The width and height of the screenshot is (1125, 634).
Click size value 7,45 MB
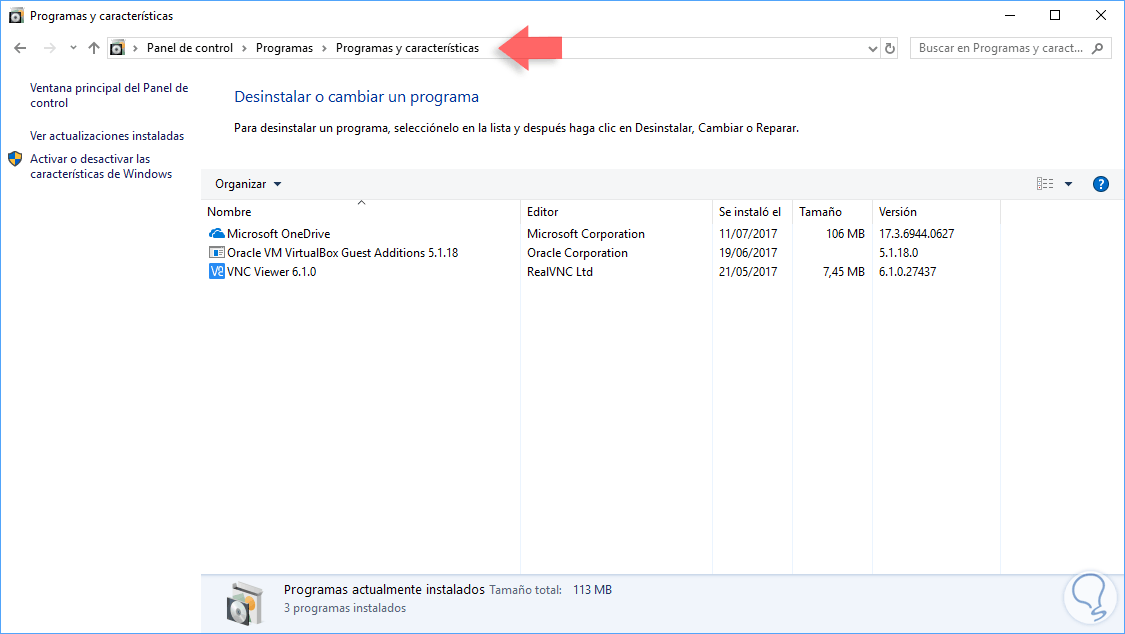coord(844,272)
